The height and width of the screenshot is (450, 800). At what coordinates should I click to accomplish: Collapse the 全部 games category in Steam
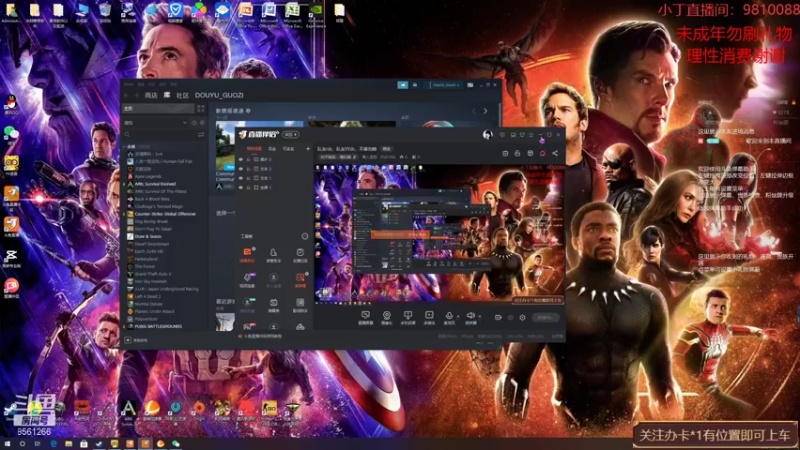[x=126, y=147]
